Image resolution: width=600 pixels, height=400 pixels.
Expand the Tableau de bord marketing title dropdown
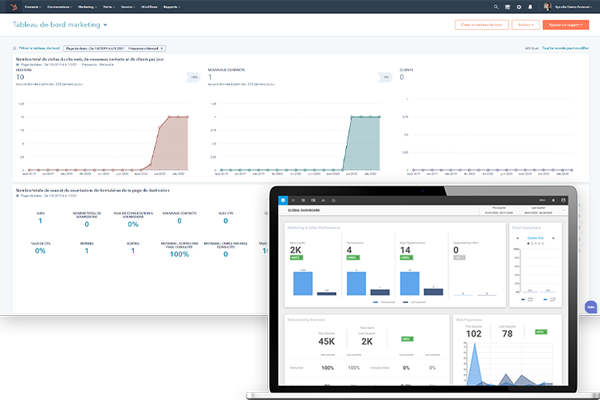coord(105,23)
